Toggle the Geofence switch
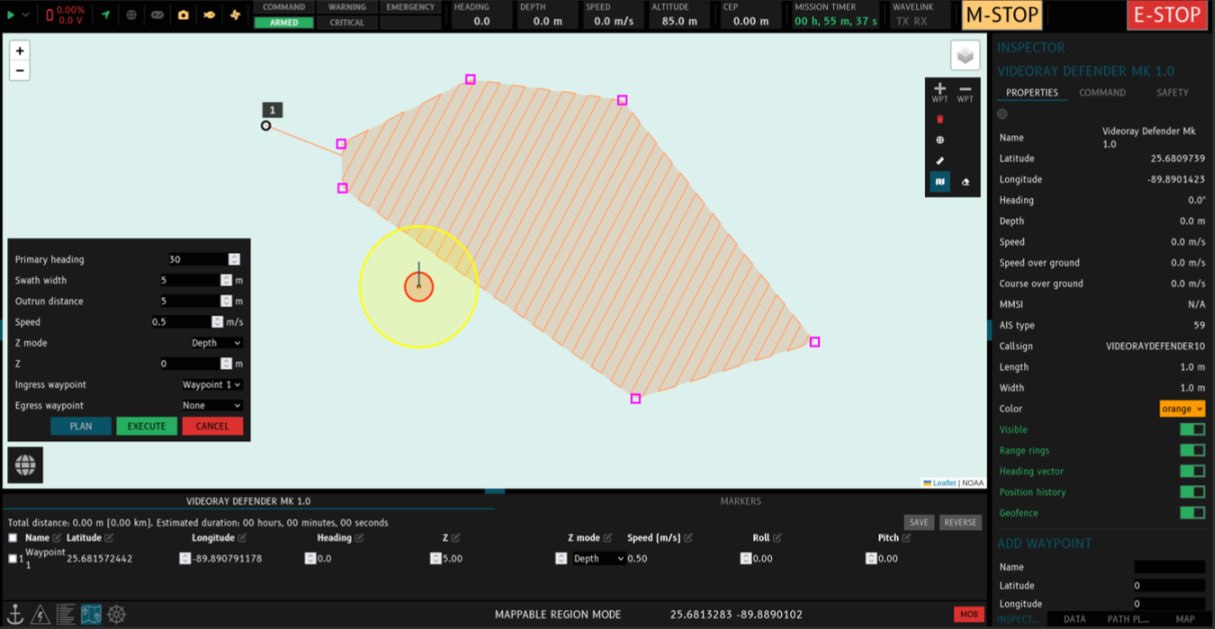Viewport: 1215px width, 629px height. pyautogui.click(x=1192, y=513)
